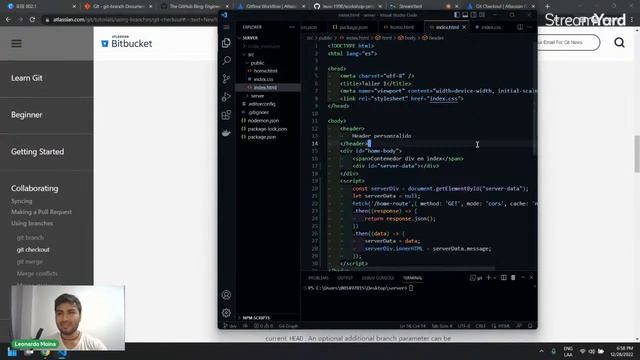
Task: Open the Manage gear in VS Code
Action: (x=226, y=313)
